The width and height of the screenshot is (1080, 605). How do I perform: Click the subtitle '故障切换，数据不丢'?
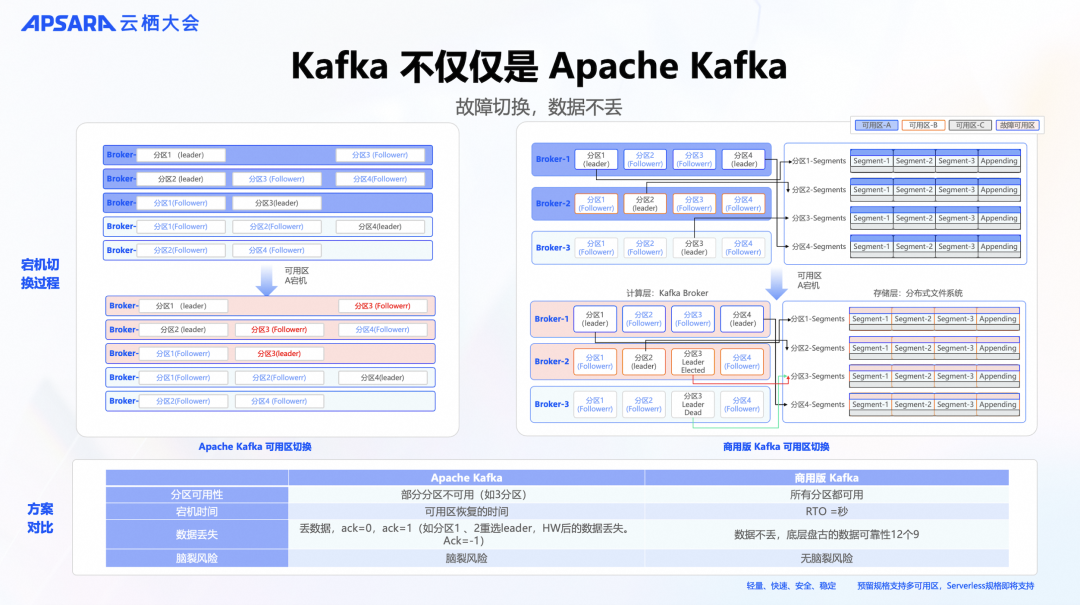[539, 107]
